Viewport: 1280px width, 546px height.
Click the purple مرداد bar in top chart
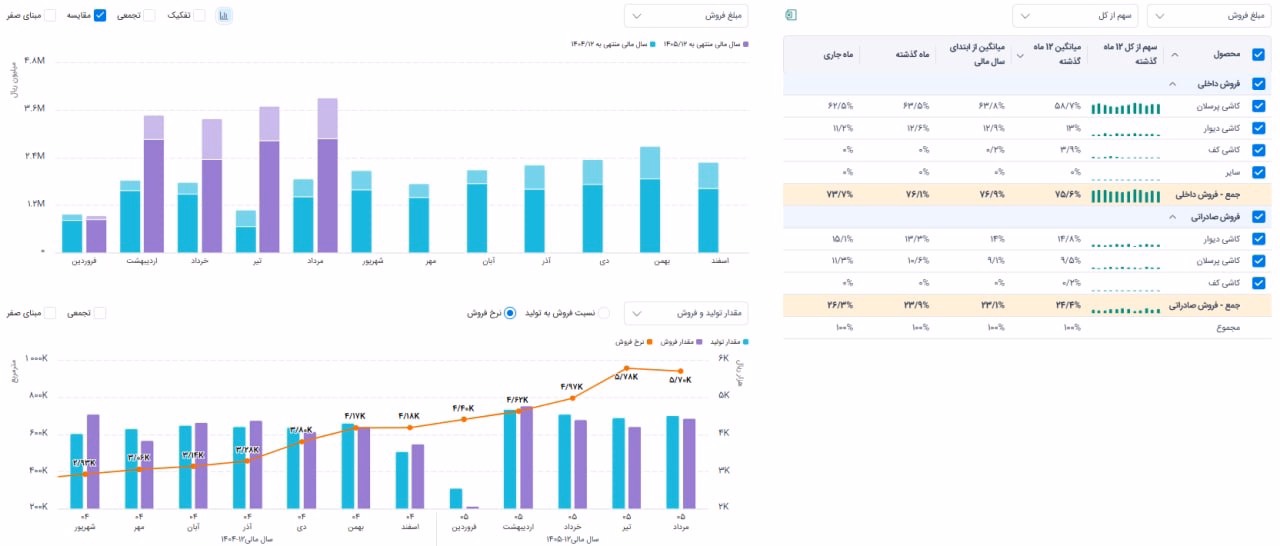click(x=328, y=195)
